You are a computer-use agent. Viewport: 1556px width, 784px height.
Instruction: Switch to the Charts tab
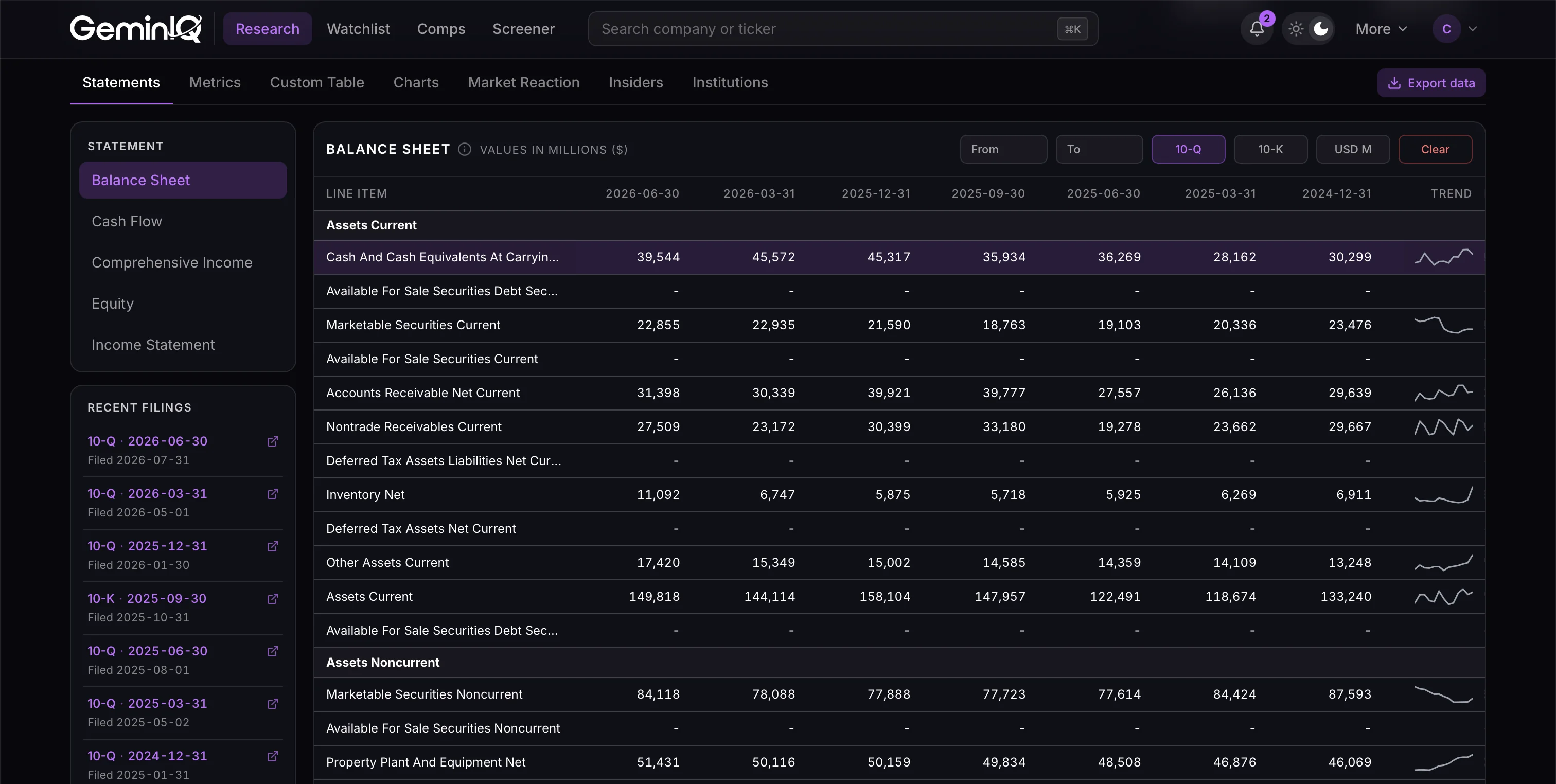point(416,83)
